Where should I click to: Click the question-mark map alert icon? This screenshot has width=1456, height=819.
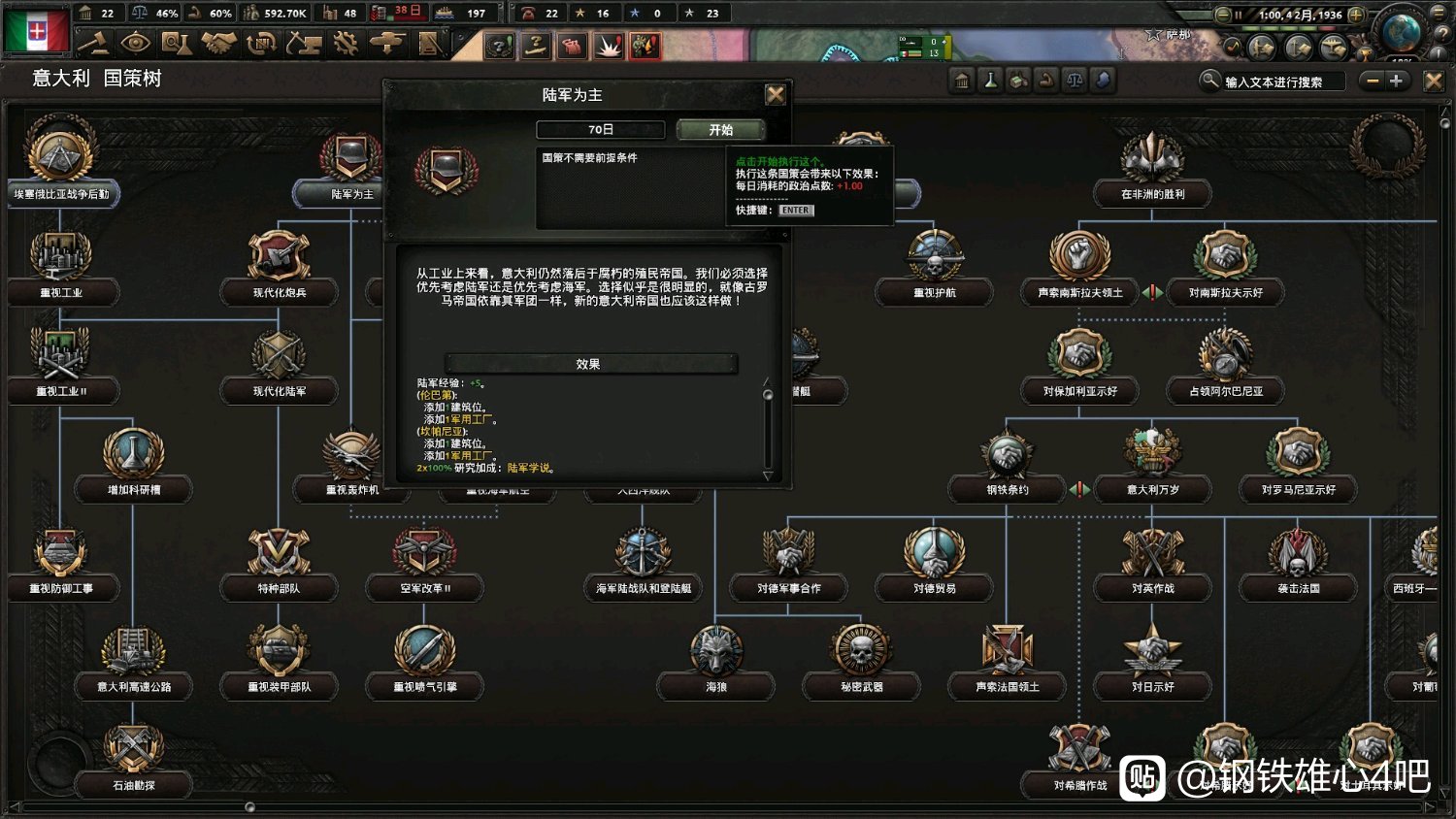tap(499, 45)
